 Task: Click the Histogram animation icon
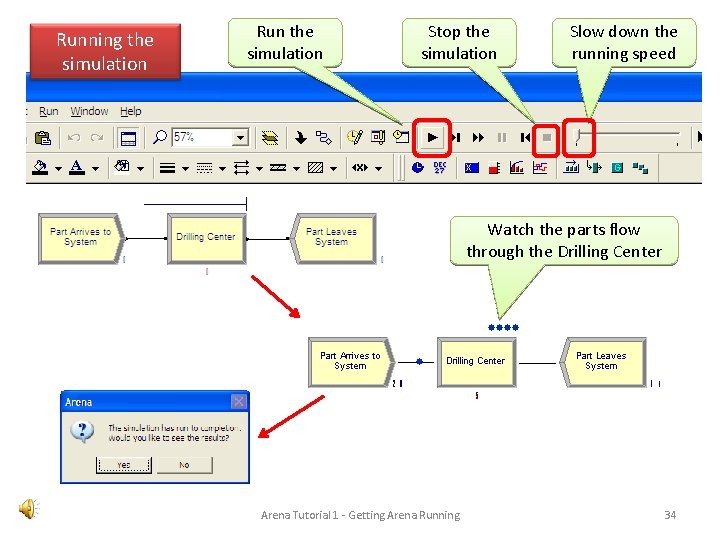(x=517, y=168)
